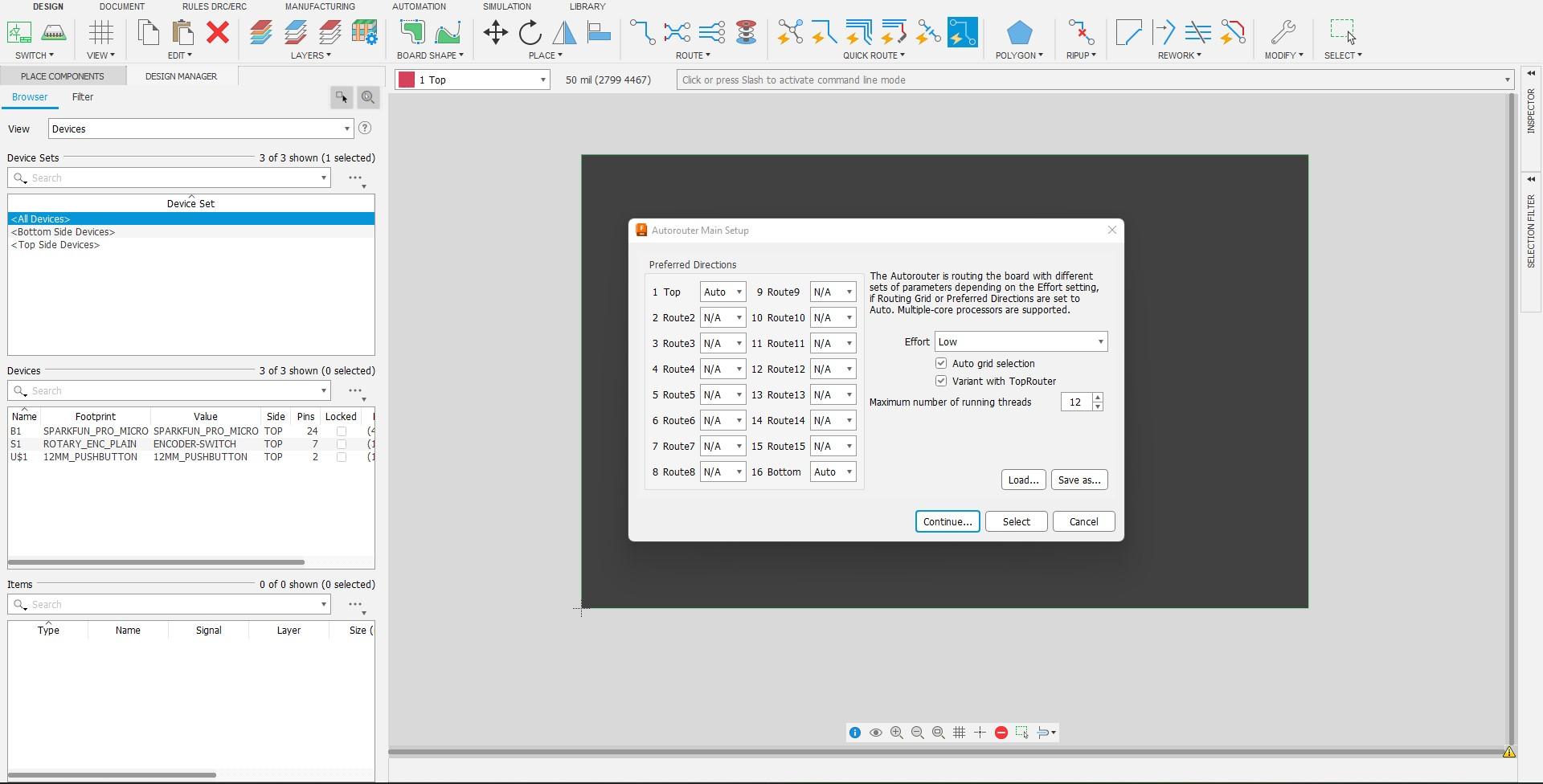
Task: Open the Place Components tab
Action: tap(63, 76)
